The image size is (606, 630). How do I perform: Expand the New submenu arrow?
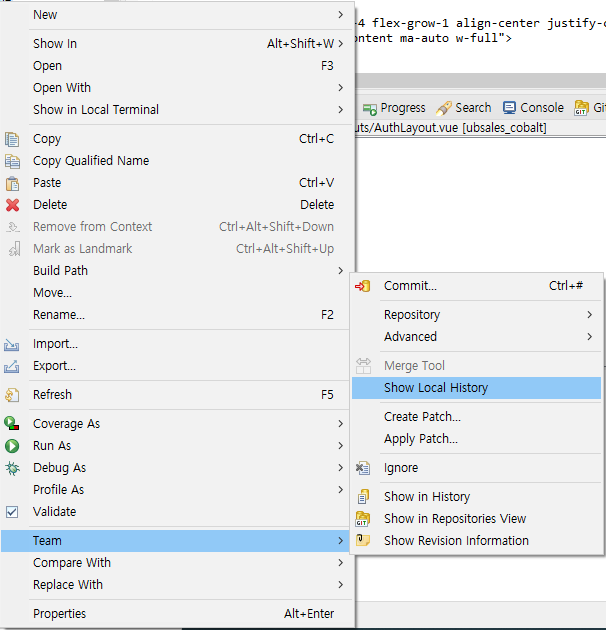(340, 15)
